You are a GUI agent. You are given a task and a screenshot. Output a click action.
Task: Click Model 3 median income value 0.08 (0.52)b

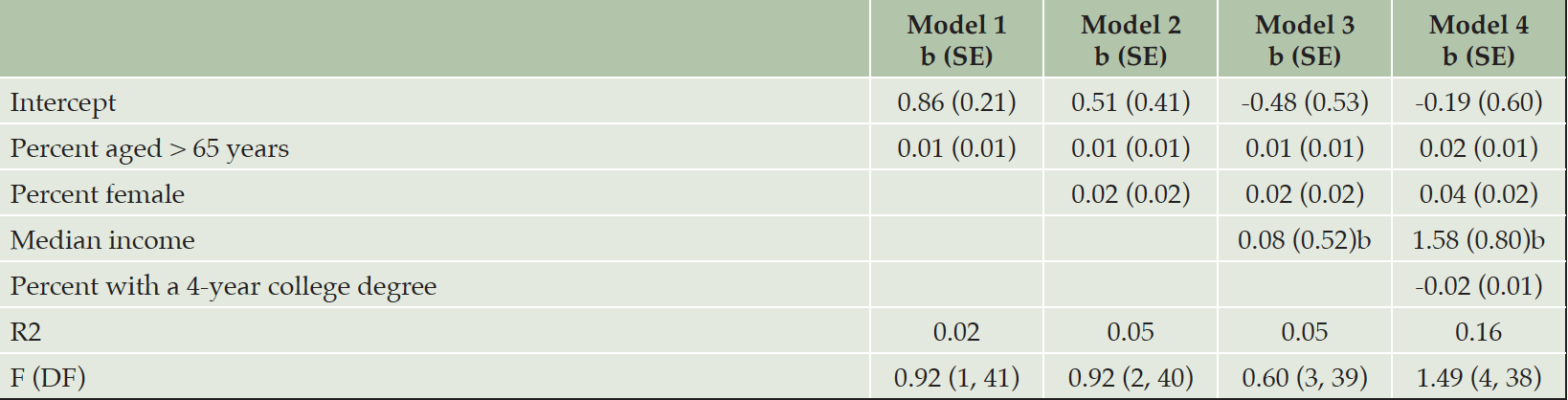pos(1305,240)
